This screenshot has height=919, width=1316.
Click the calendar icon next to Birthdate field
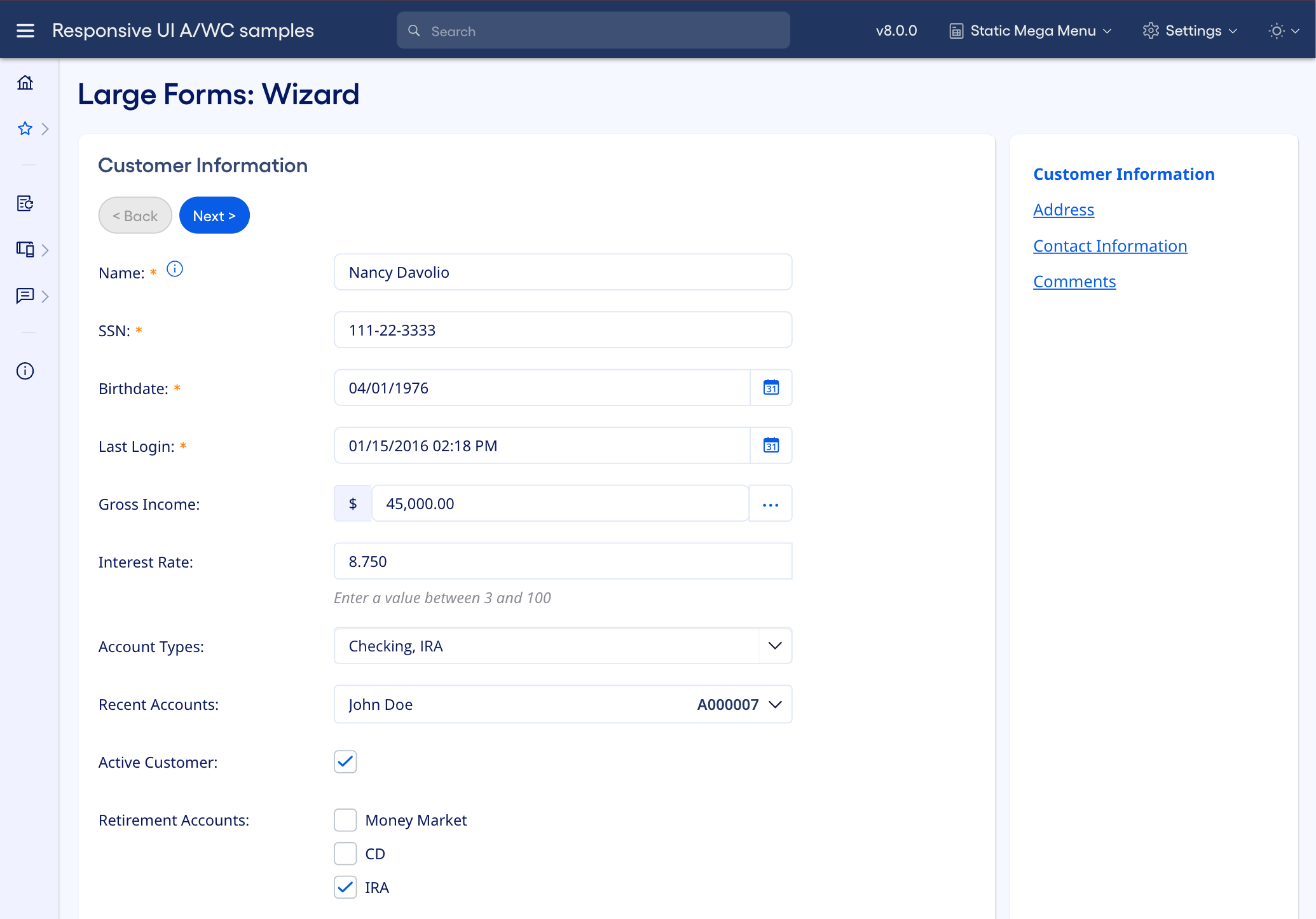[771, 388]
